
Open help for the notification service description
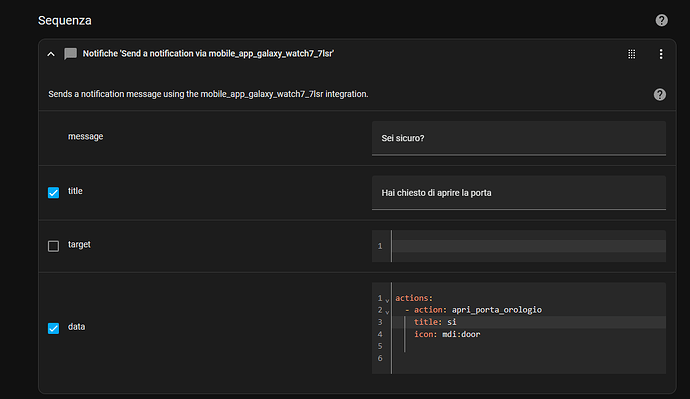click(x=659, y=94)
